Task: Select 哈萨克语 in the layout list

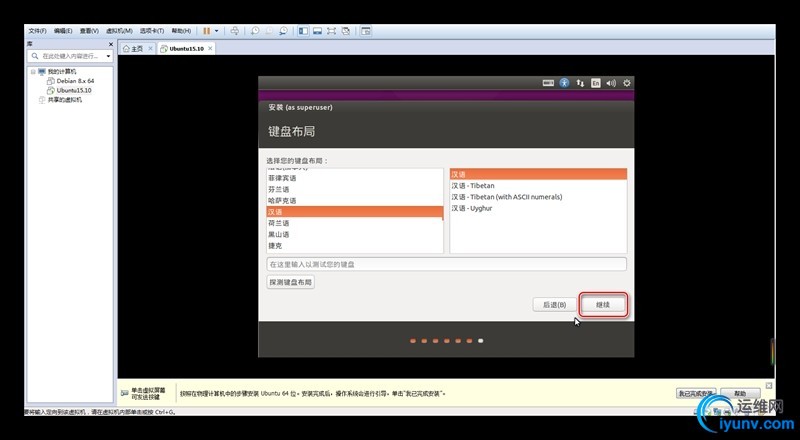Action: 355,201
